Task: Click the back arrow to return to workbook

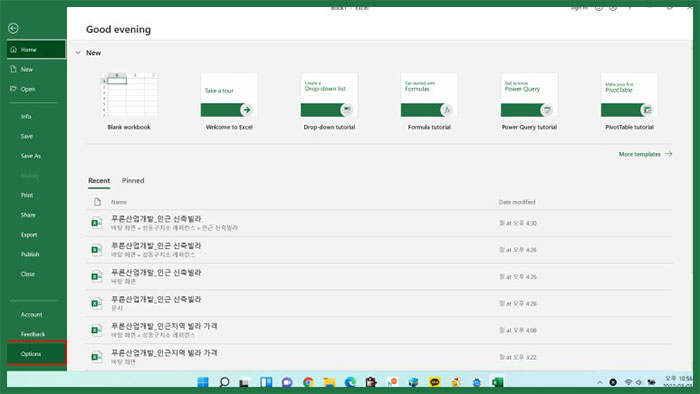Action: 13,28
